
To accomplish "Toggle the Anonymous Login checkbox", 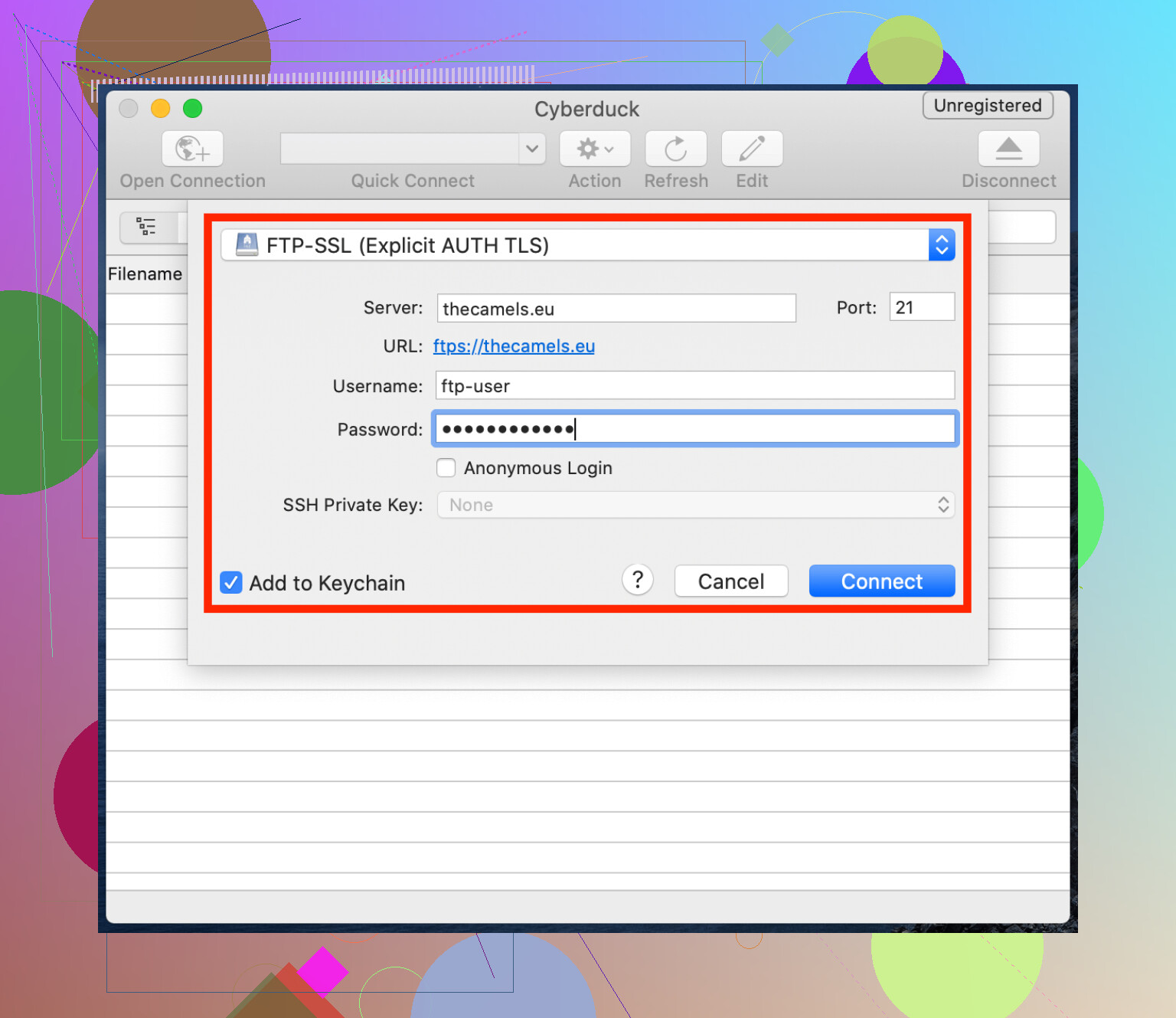I will 446,467.
